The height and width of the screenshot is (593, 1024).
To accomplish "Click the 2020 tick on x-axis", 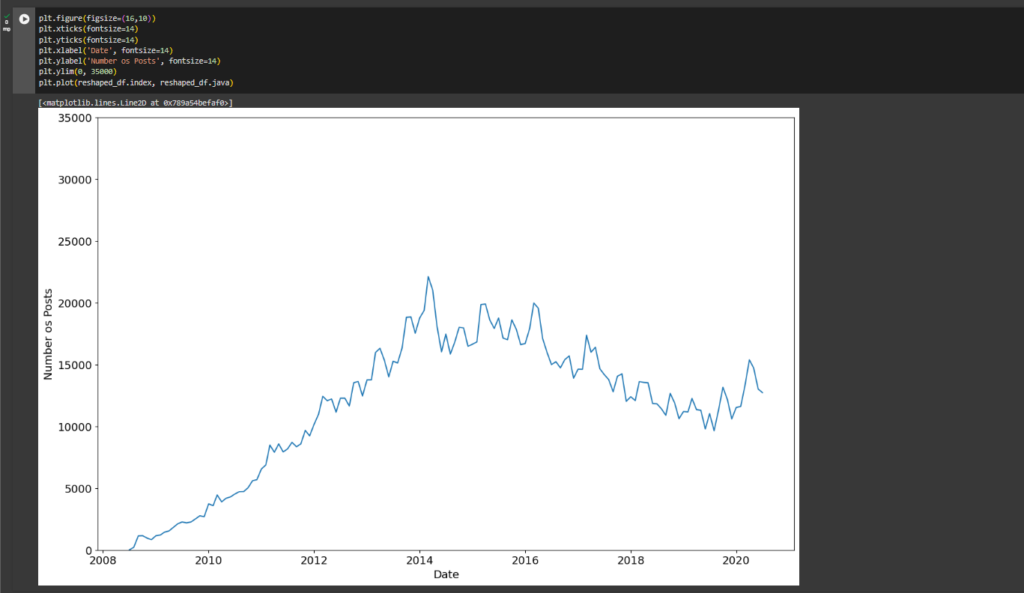I will pyautogui.click(x=737, y=560).
